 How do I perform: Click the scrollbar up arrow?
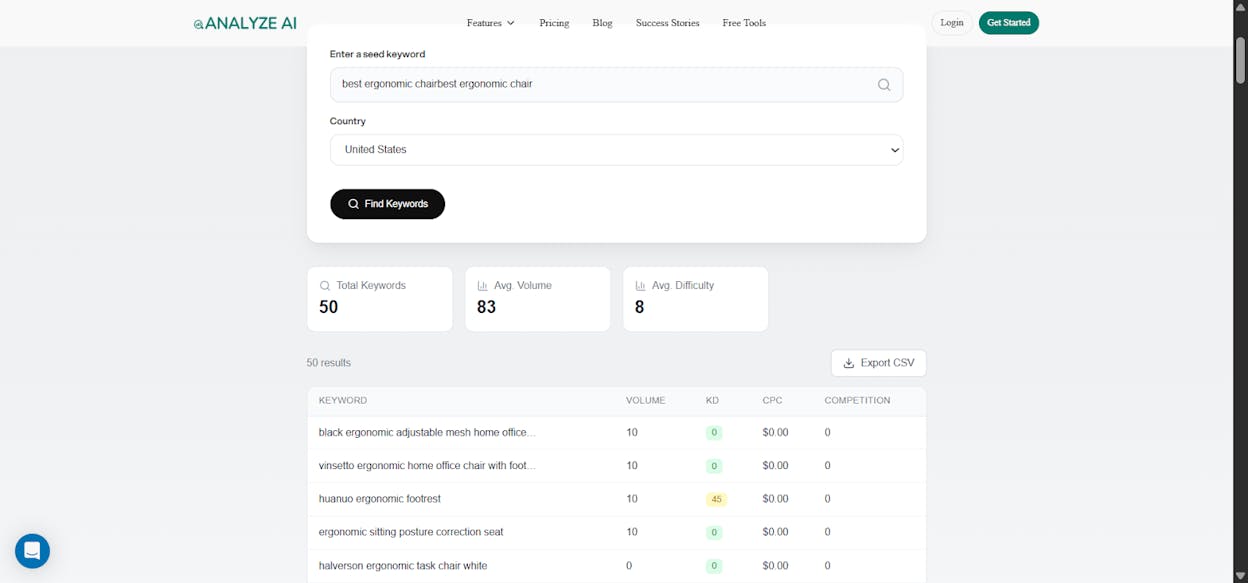point(1240,5)
